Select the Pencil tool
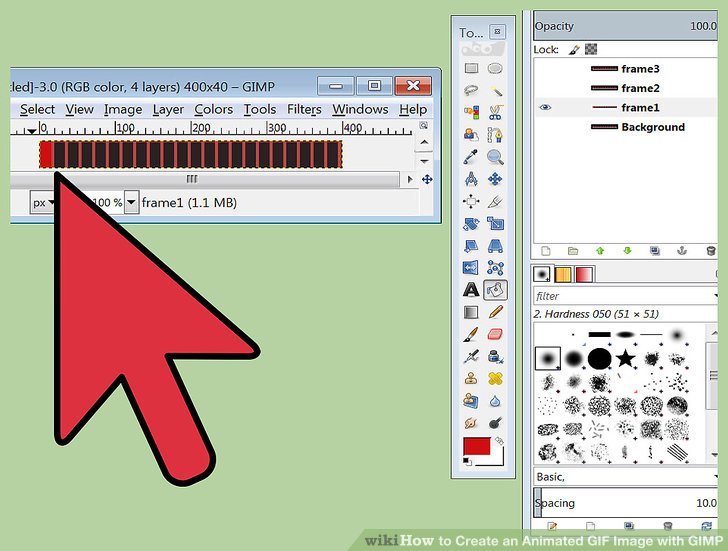Image resolution: width=728 pixels, height=551 pixels. (x=495, y=312)
